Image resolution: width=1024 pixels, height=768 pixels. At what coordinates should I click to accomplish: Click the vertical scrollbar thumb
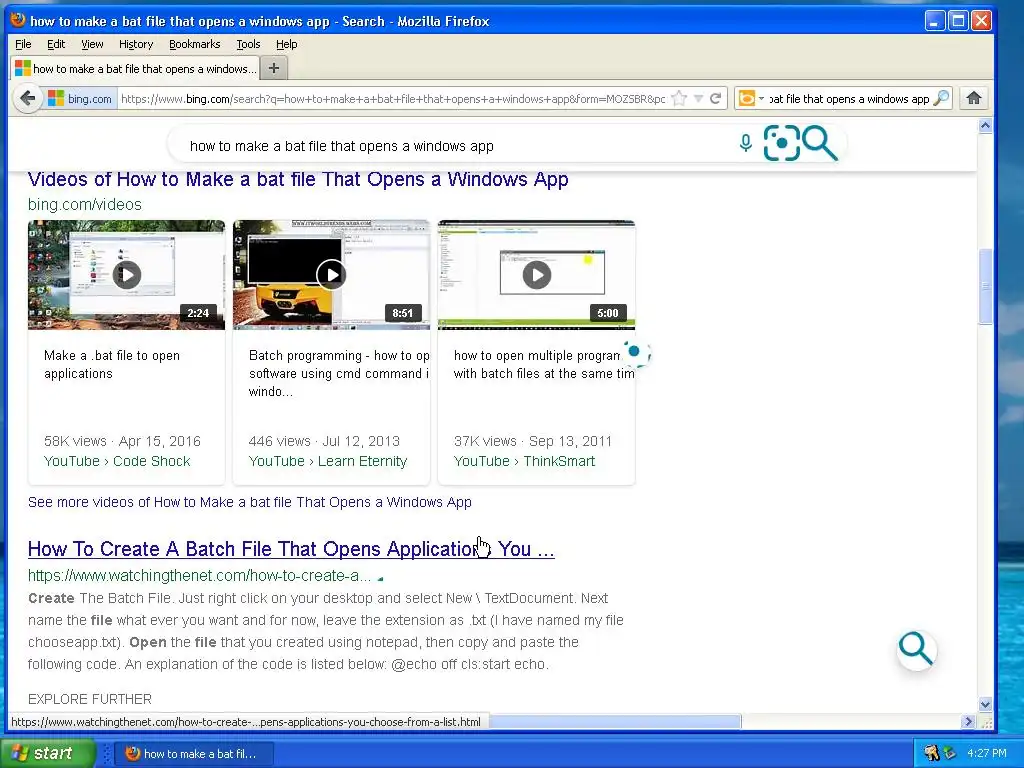[x=985, y=286]
